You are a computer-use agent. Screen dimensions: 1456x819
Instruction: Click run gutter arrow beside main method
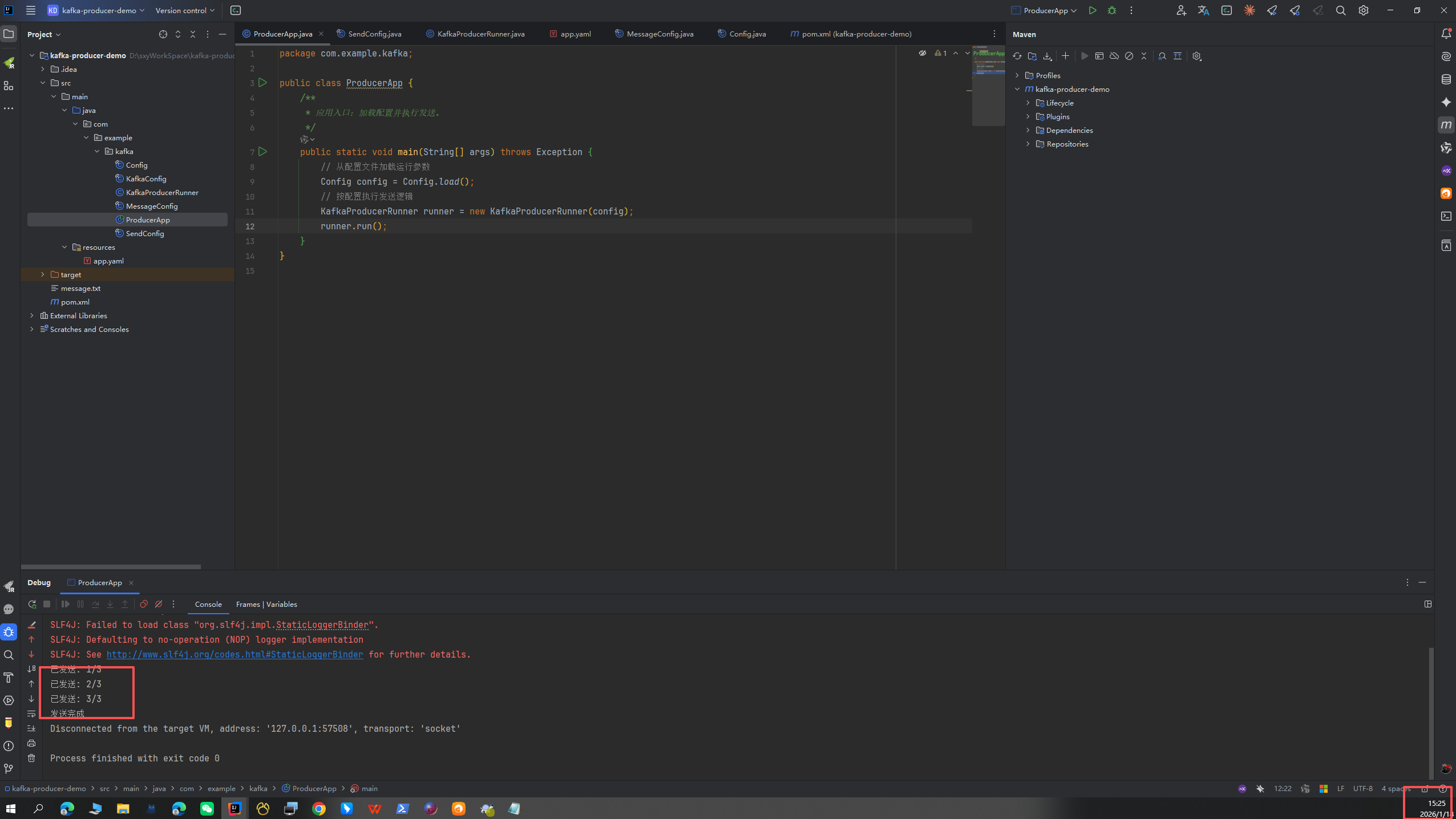[x=262, y=152]
